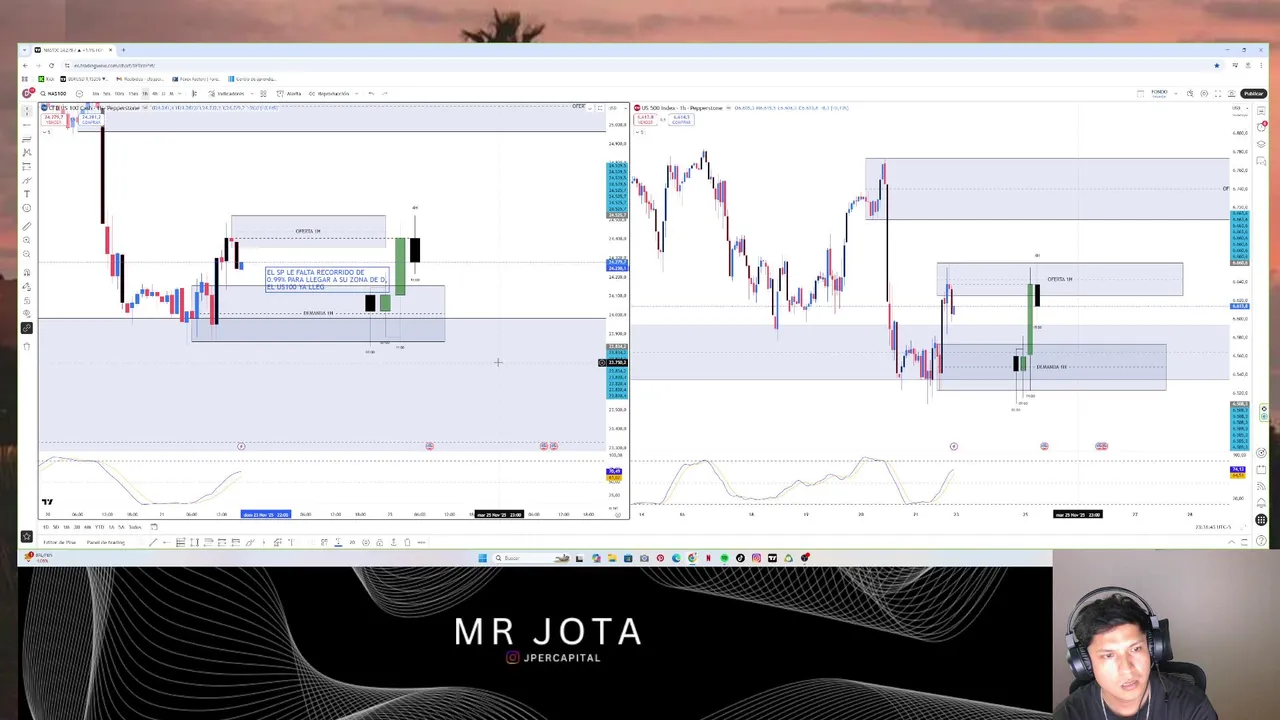Enter fullscreen mode icon
Screen dimensions: 1280x720
1218,94
